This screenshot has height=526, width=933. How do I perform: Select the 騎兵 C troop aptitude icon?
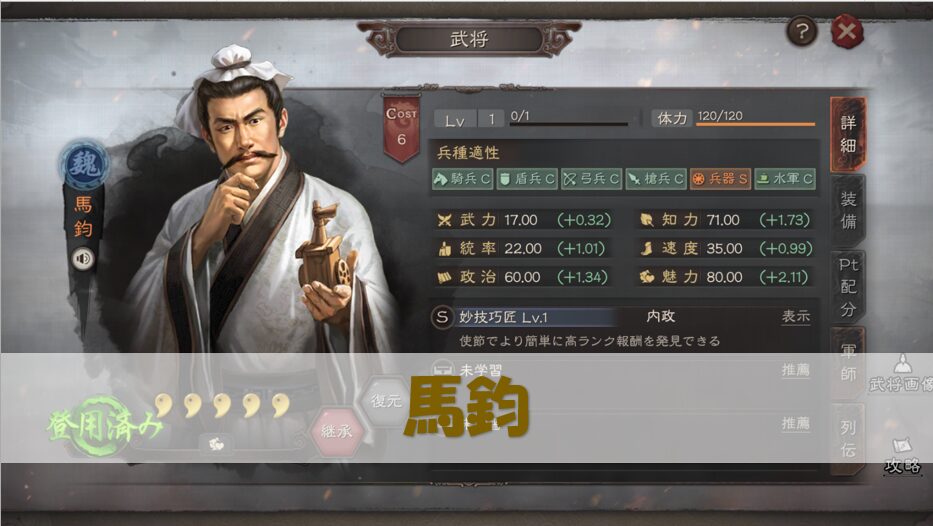(x=462, y=179)
